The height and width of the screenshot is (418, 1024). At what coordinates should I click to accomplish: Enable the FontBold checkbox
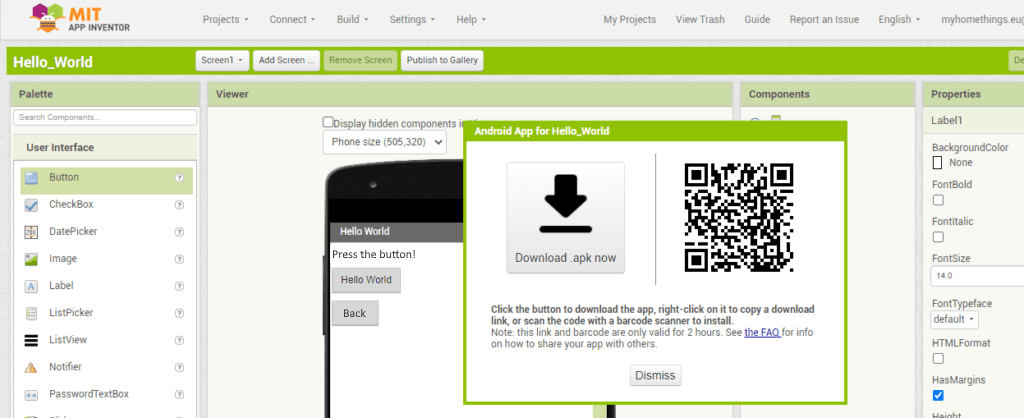pos(938,200)
